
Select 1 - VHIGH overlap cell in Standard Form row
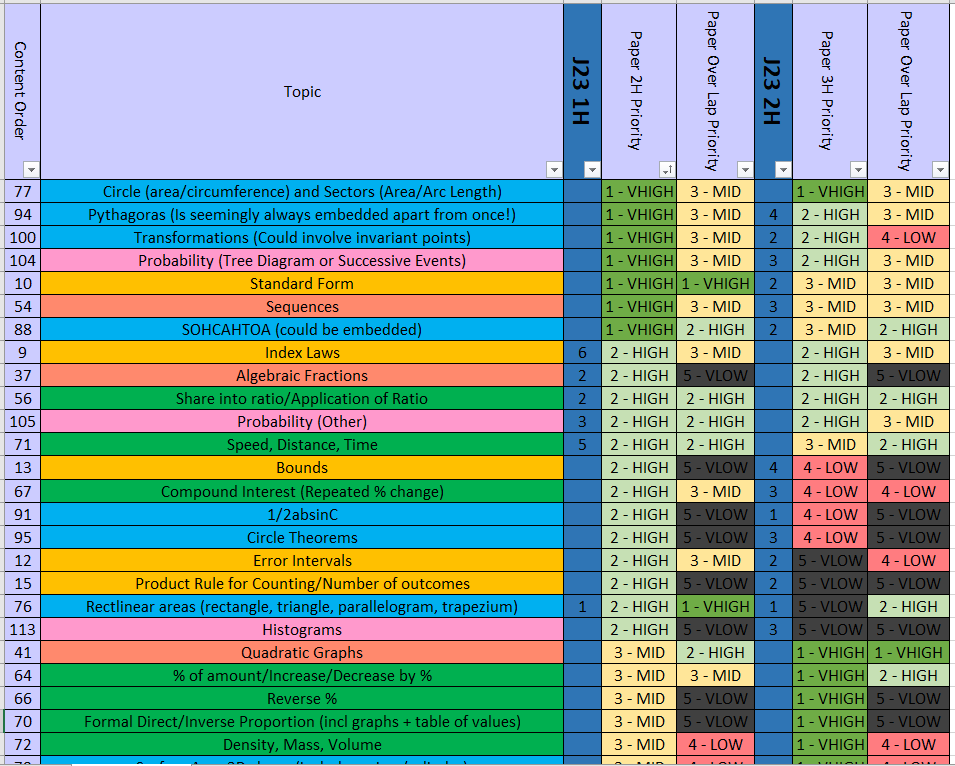click(x=716, y=284)
